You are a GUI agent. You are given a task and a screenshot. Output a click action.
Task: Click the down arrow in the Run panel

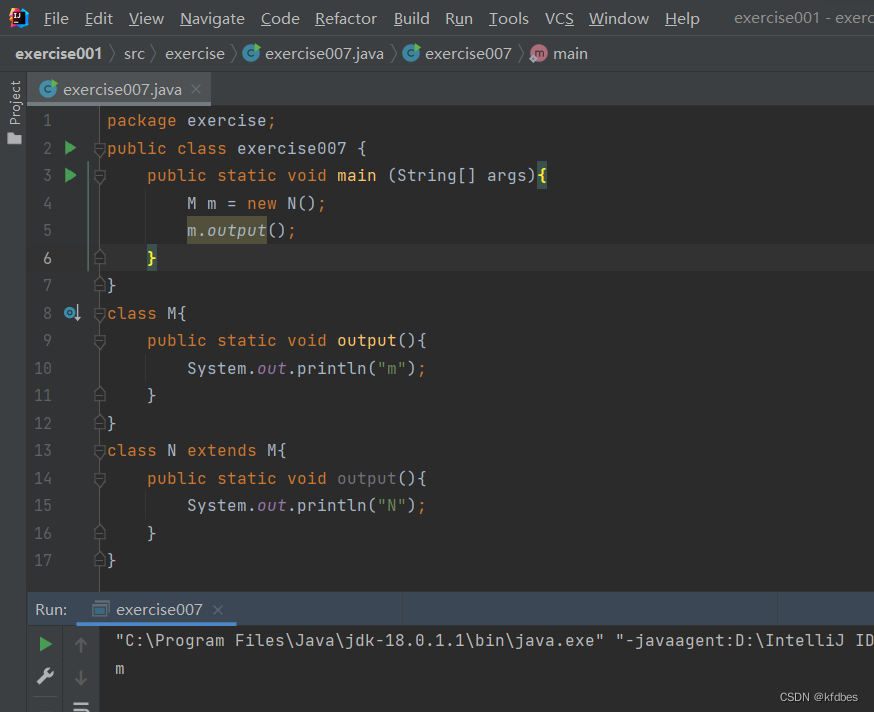[x=81, y=678]
